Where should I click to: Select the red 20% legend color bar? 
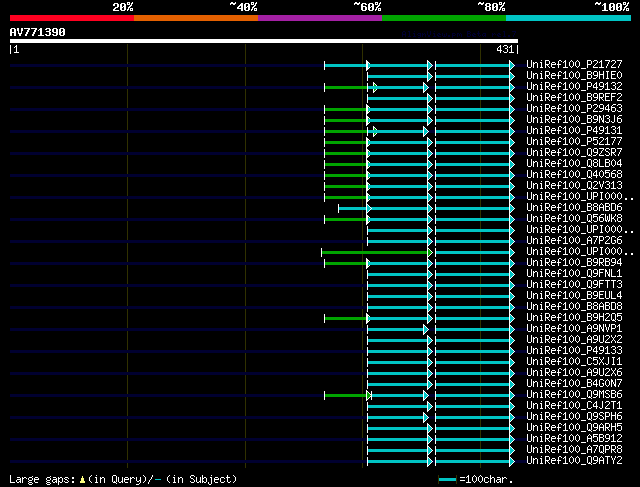coord(72,18)
